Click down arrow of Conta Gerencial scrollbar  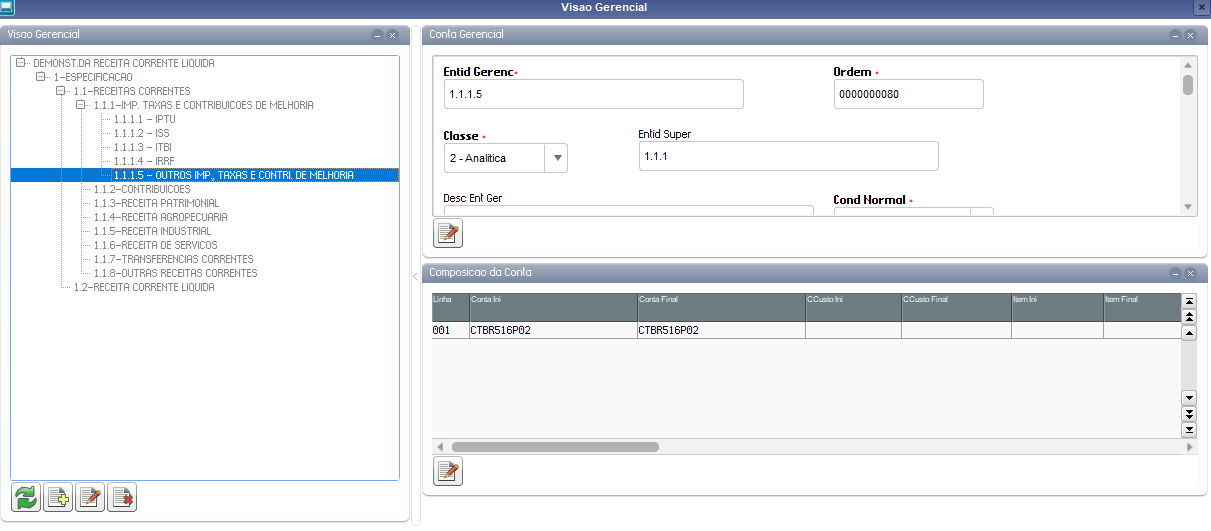coord(1188,207)
